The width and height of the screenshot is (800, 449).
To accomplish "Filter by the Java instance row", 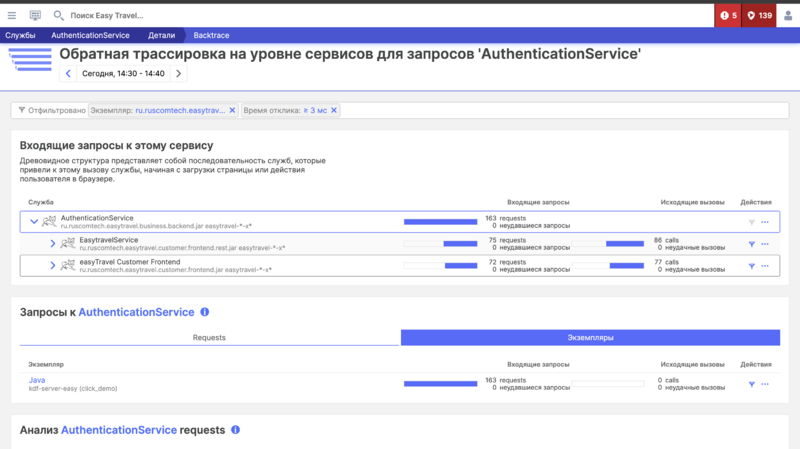I will tap(752, 384).
